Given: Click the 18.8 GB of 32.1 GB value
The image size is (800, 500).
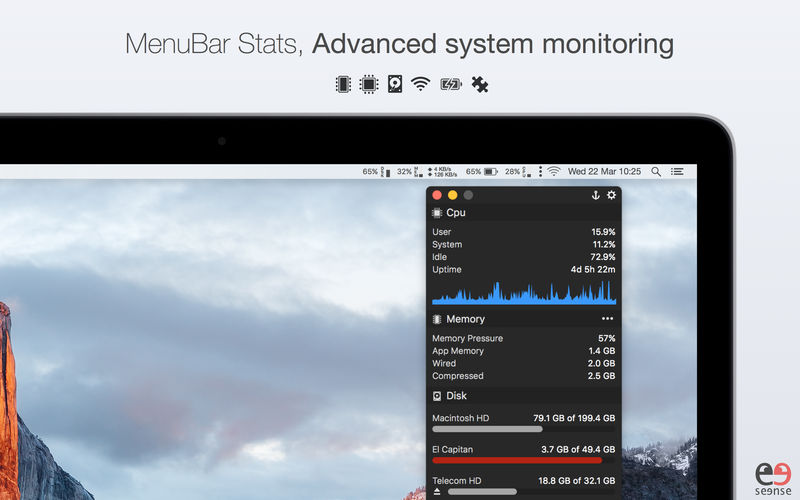Looking at the screenshot, I should (x=577, y=481).
